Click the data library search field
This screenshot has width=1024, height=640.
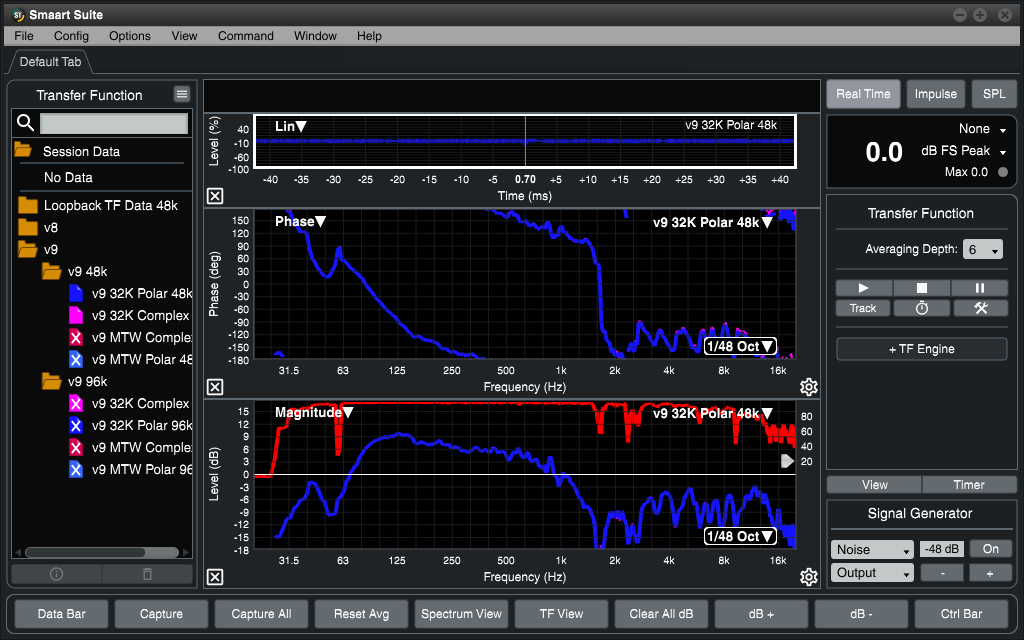click(x=114, y=123)
